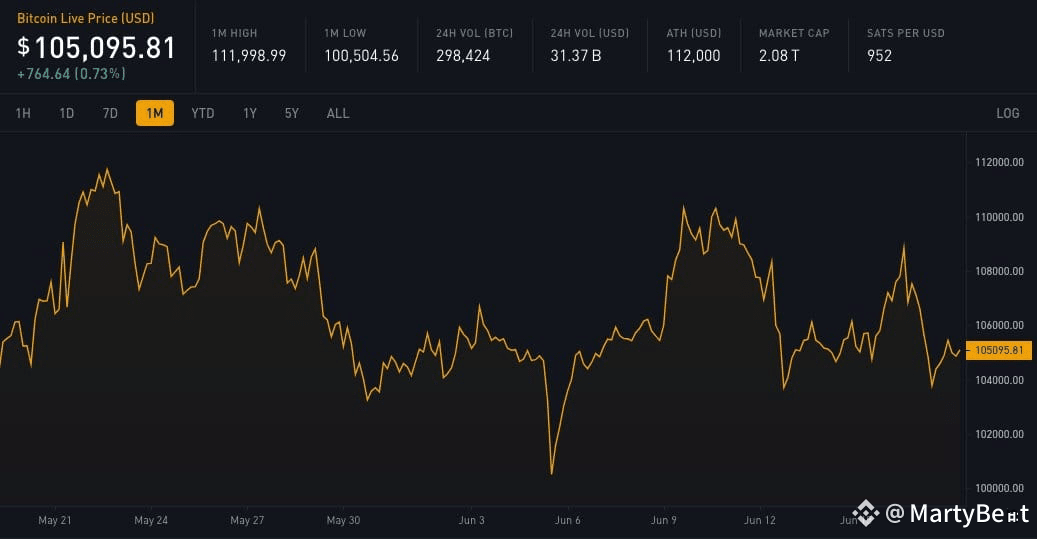Click the Bitcoin Live Price (USD) title
This screenshot has width=1037, height=539.
click(x=85, y=19)
